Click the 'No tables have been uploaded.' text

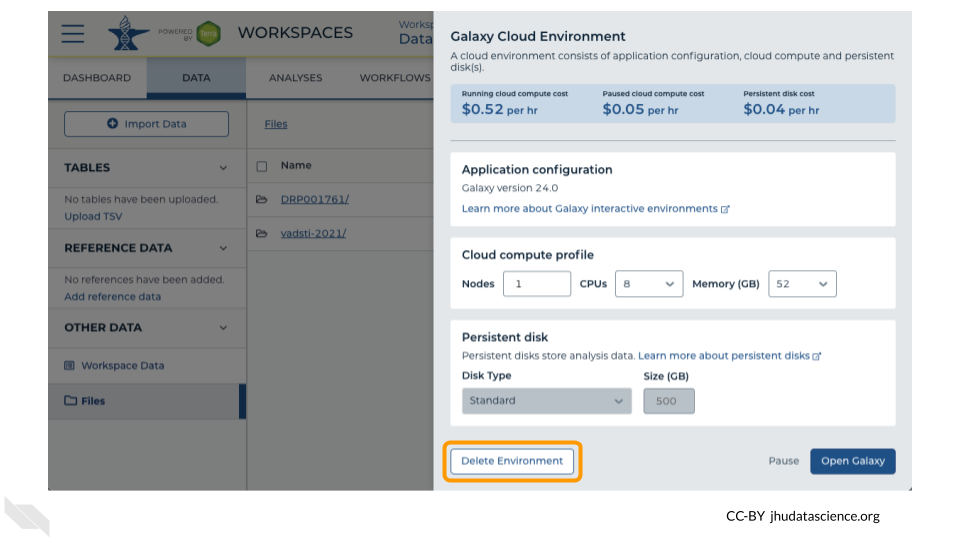[141, 200]
